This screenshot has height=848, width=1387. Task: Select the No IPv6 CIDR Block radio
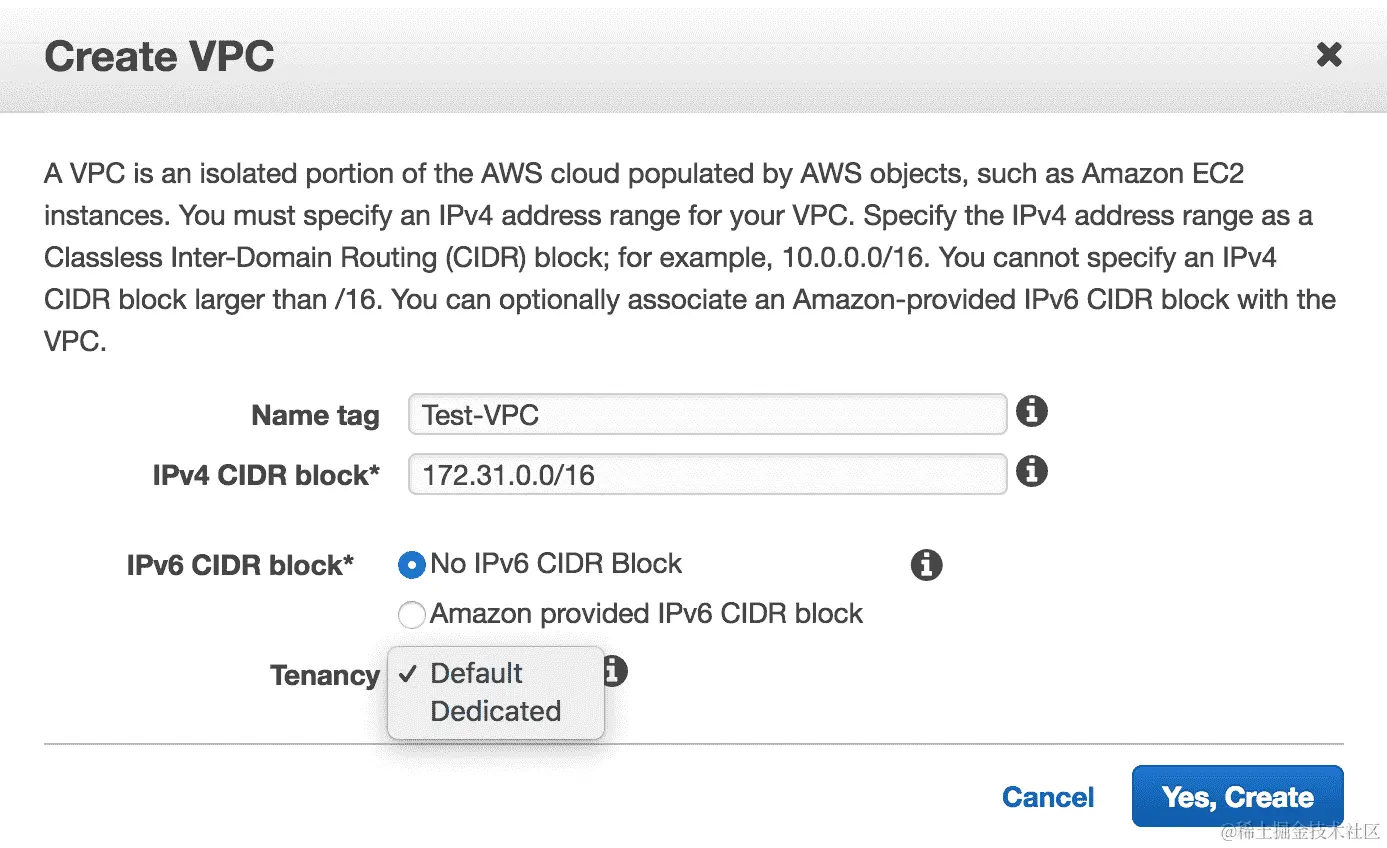coord(411,565)
